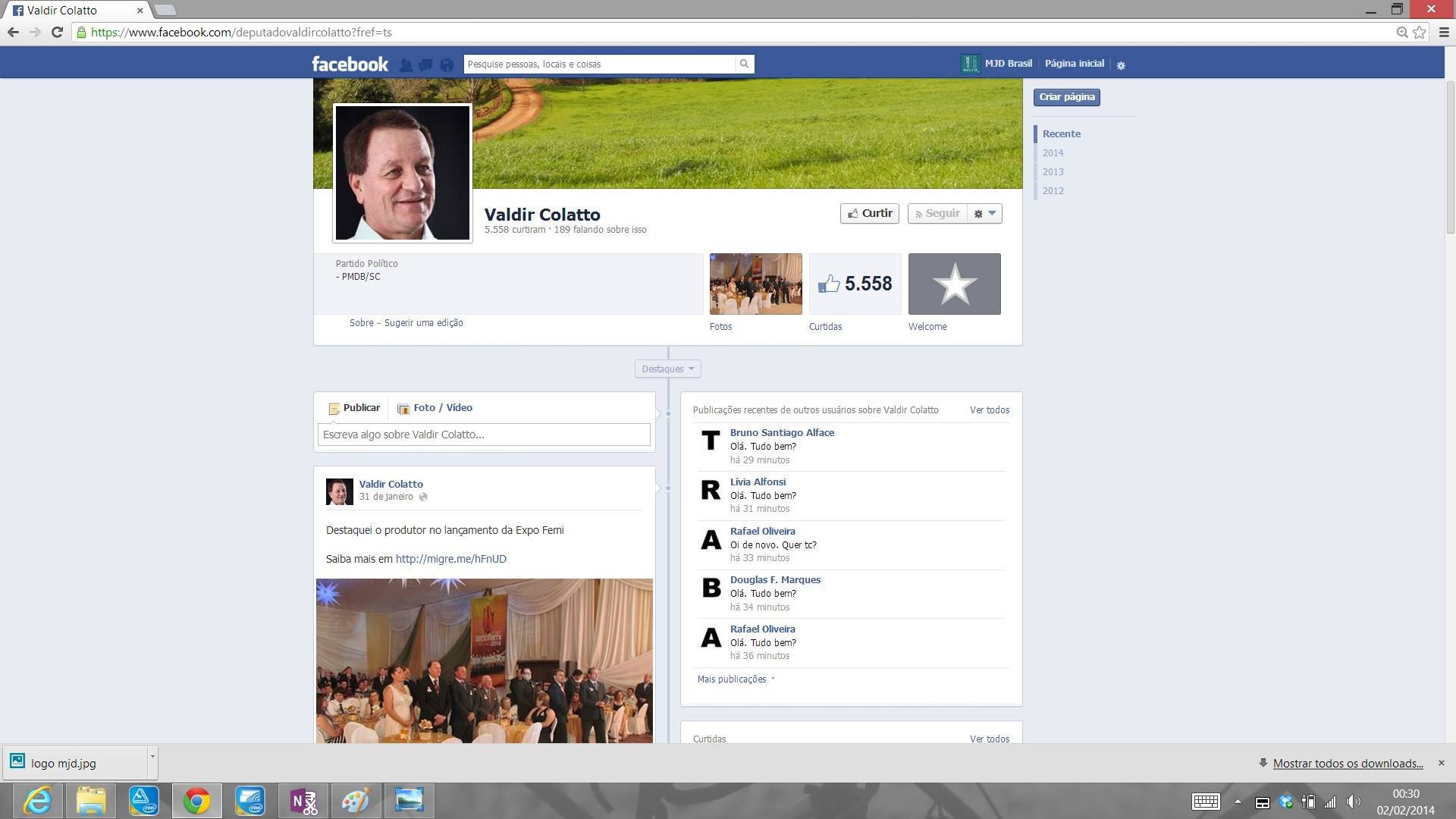Open Valdir Colatto's profile picture
The image size is (1456, 819).
(x=402, y=173)
